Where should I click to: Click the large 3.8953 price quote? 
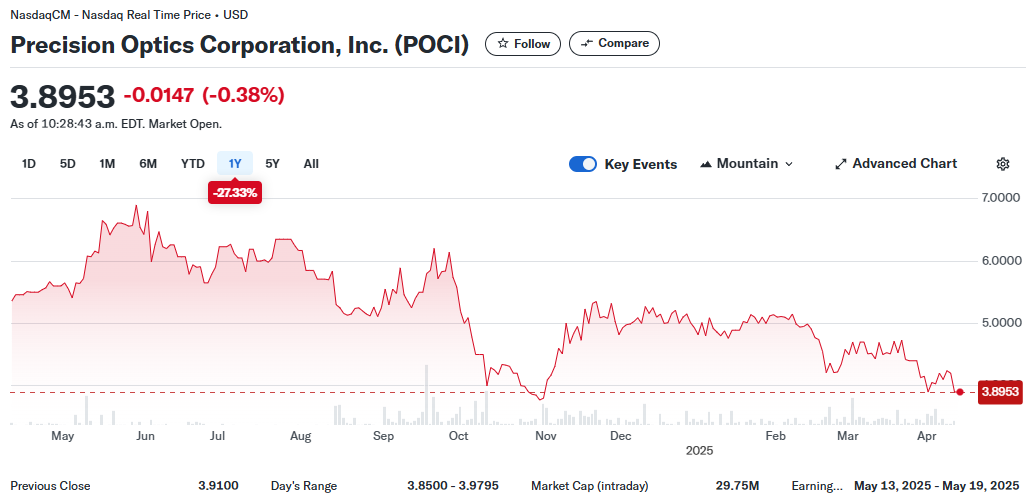(x=63, y=96)
